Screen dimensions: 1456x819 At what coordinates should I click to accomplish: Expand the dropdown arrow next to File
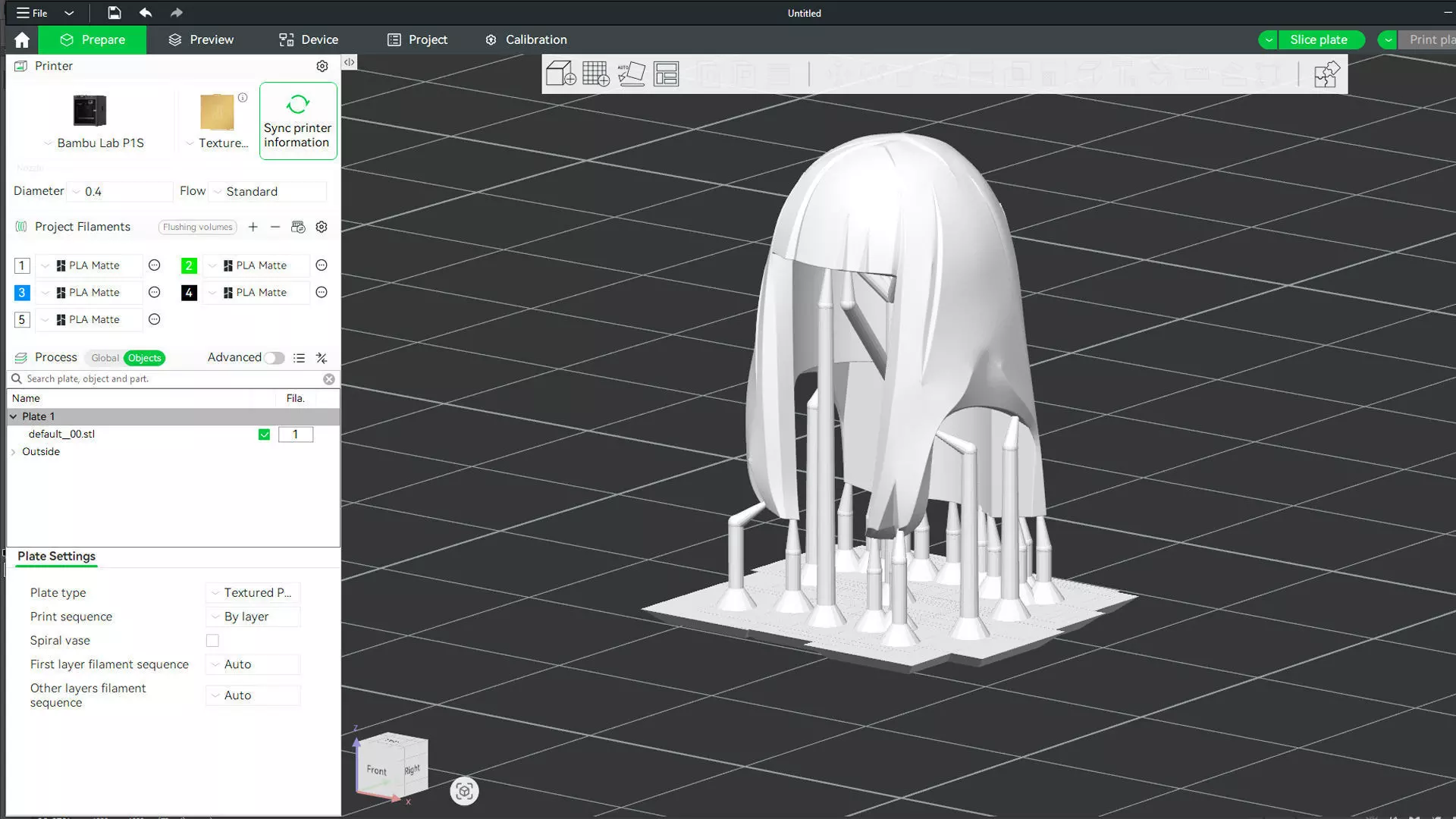(x=69, y=13)
